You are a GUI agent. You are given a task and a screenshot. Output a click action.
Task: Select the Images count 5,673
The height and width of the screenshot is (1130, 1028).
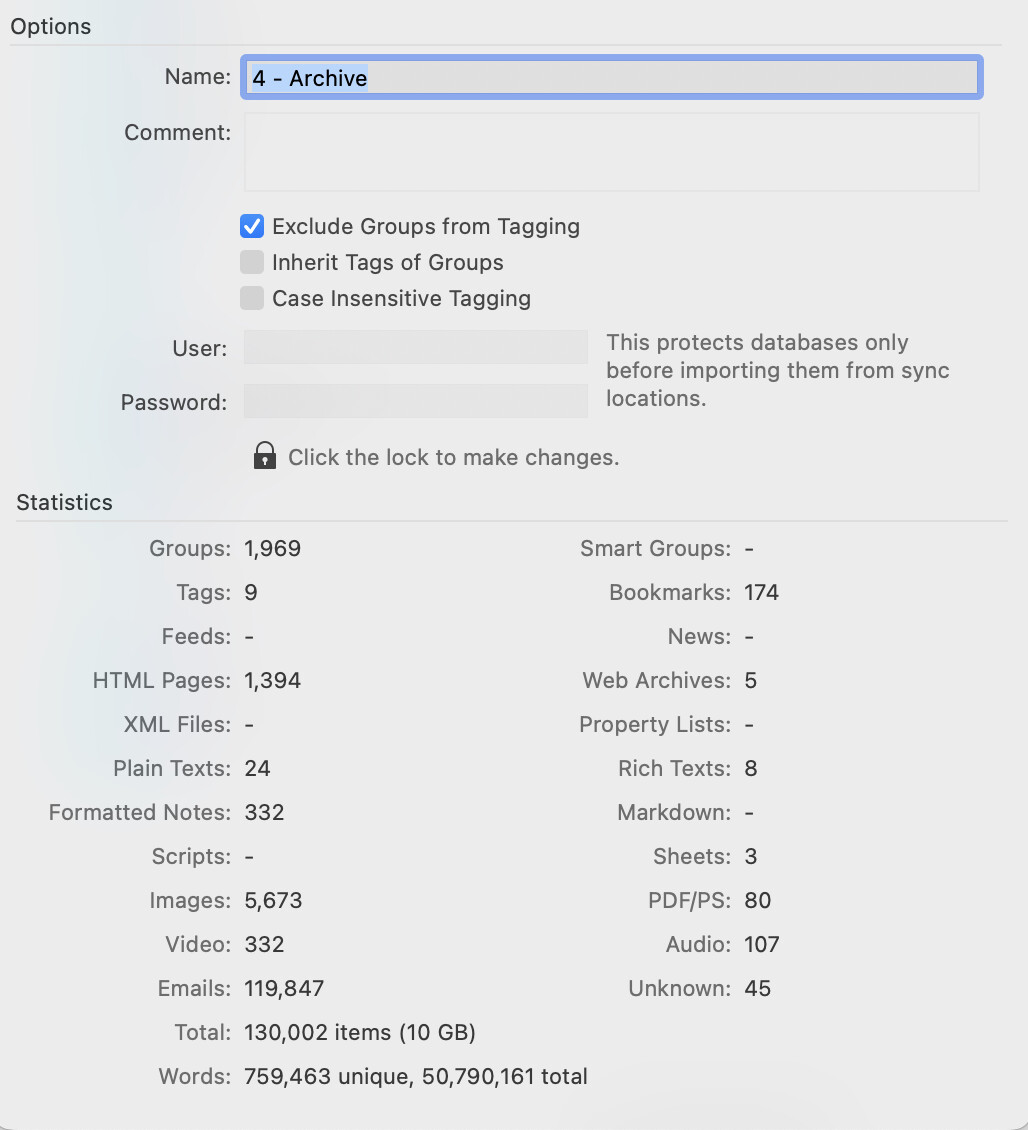click(273, 900)
